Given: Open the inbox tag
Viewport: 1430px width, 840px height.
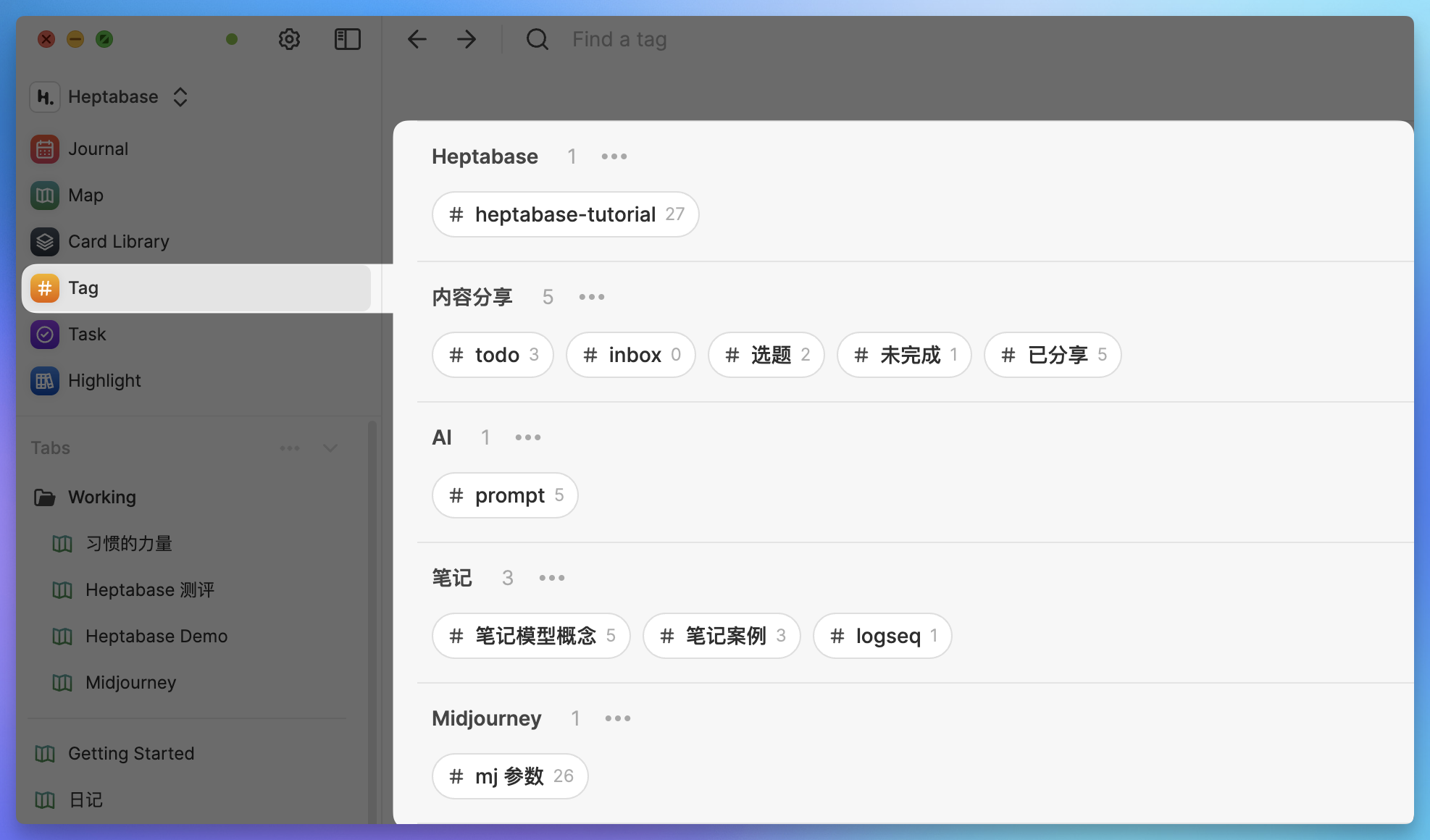Looking at the screenshot, I should click(x=631, y=355).
